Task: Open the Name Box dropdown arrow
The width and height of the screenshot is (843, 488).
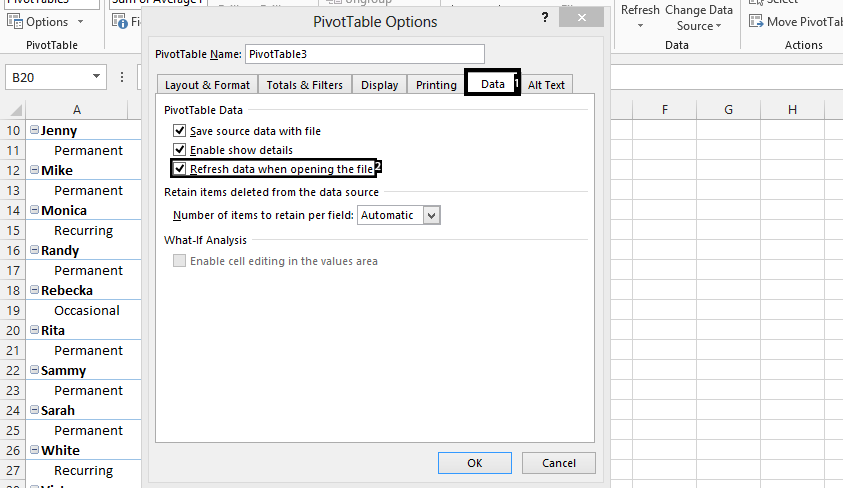Action: [96, 76]
